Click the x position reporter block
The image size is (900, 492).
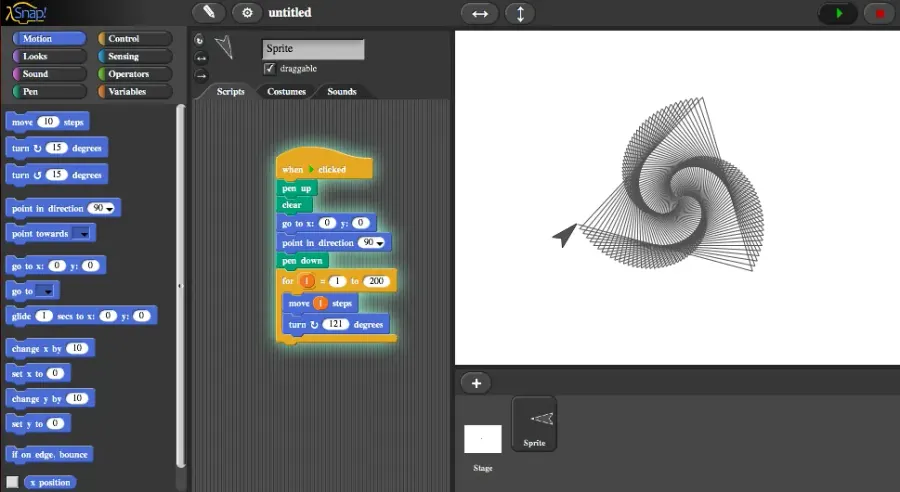(x=51, y=482)
